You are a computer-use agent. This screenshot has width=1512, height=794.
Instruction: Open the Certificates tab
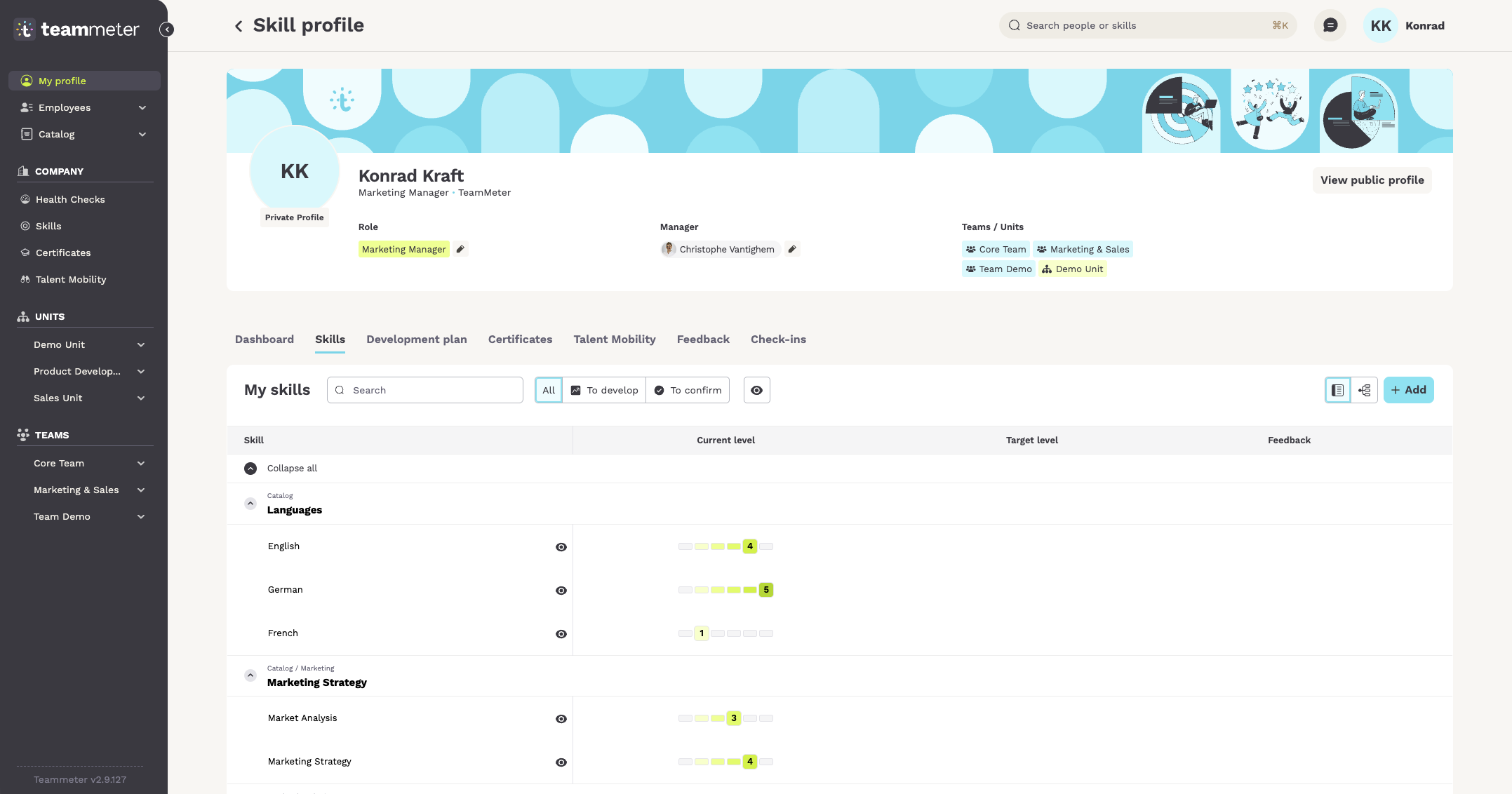(x=520, y=339)
